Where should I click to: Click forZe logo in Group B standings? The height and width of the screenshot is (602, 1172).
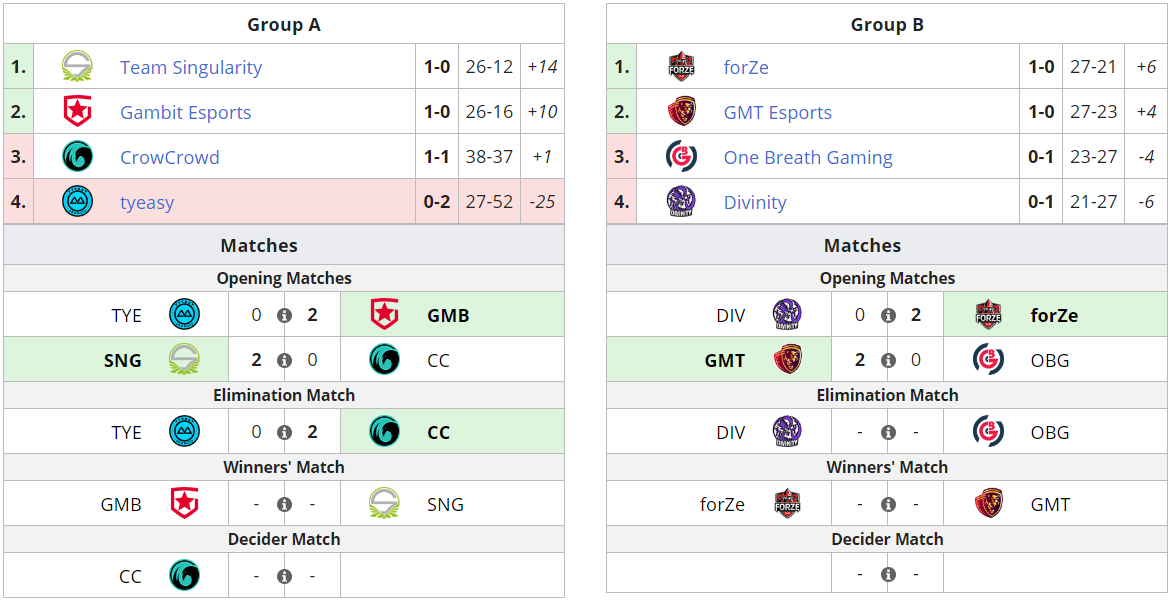[x=681, y=67]
